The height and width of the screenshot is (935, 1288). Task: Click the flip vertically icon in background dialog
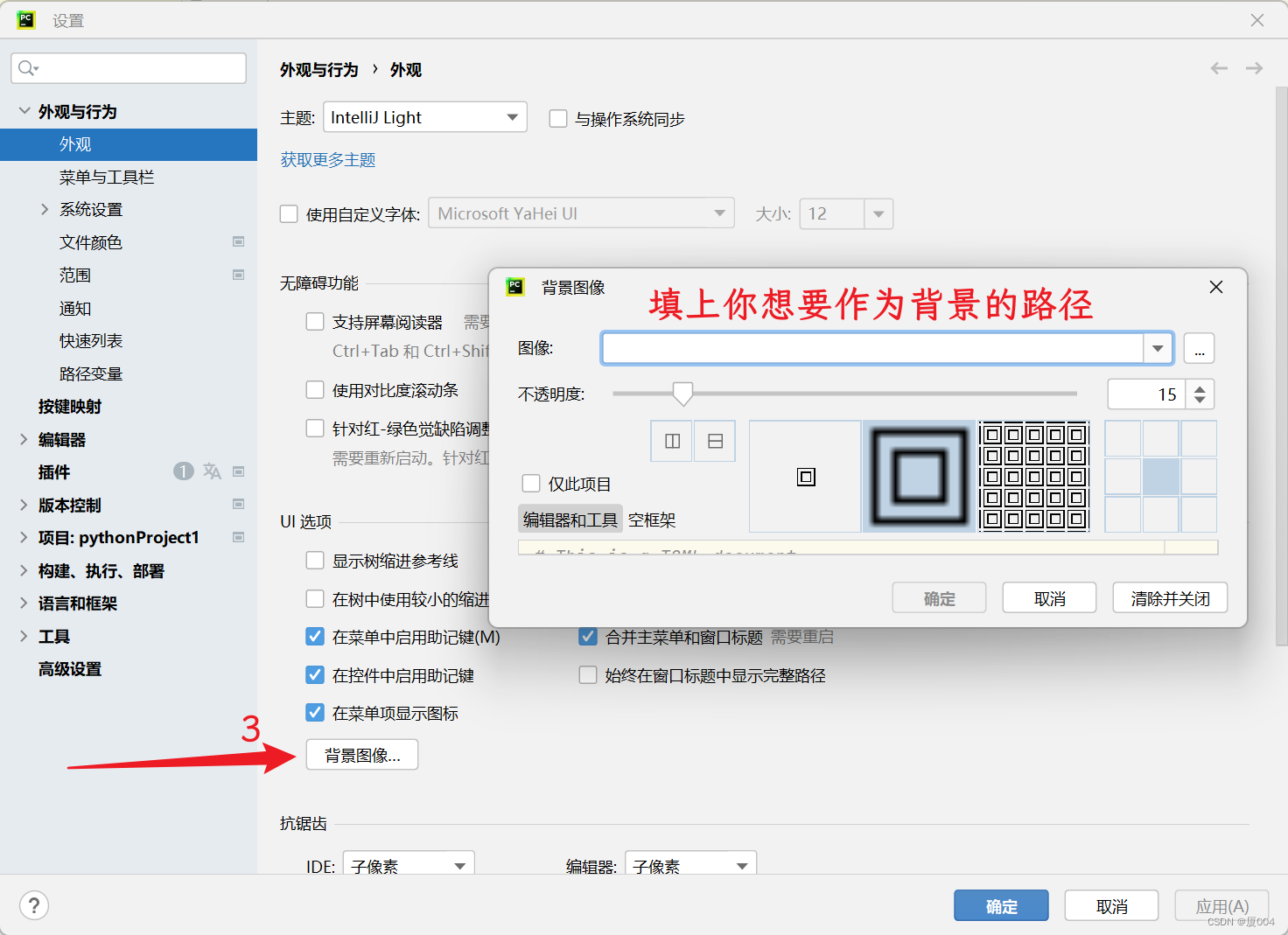coord(715,442)
